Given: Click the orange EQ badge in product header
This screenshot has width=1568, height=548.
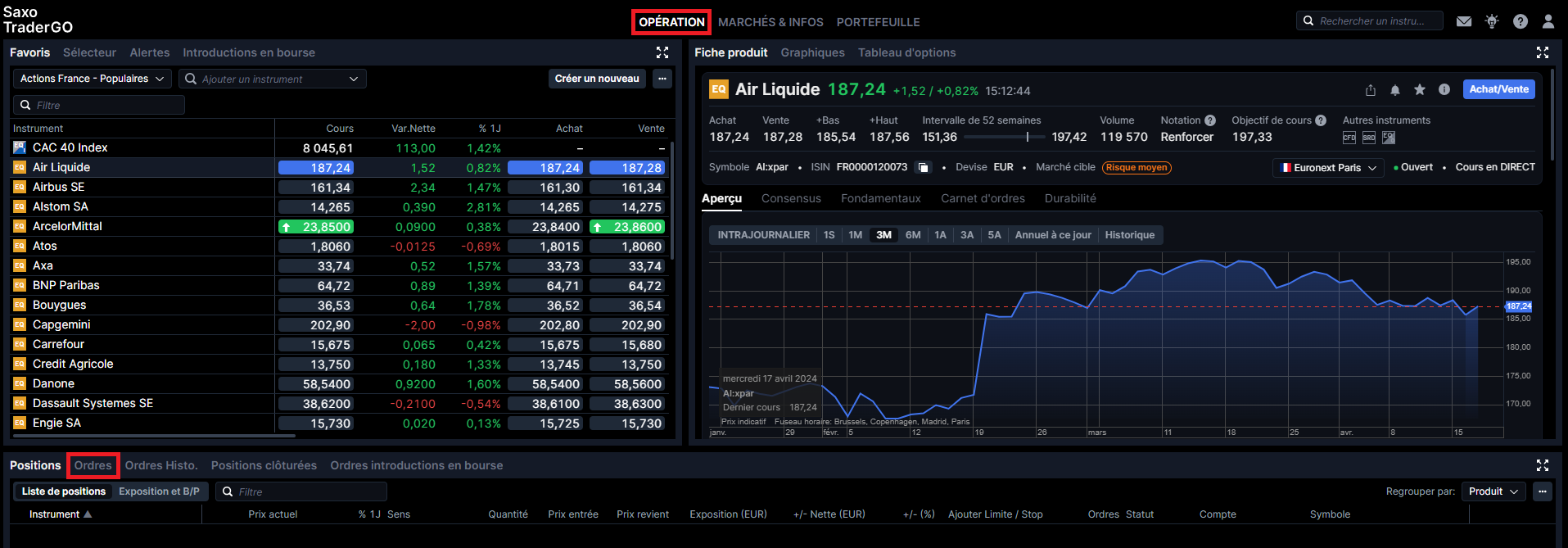Looking at the screenshot, I should pos(718,89).
